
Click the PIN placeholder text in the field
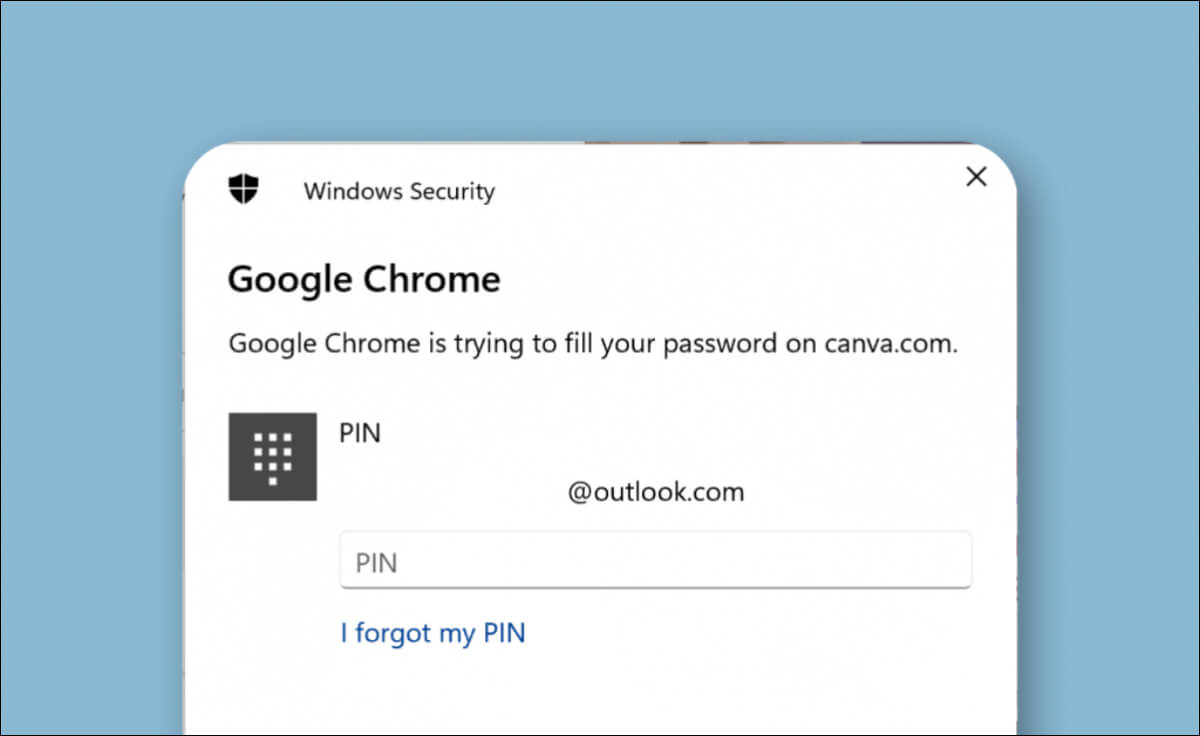point(377,563)
